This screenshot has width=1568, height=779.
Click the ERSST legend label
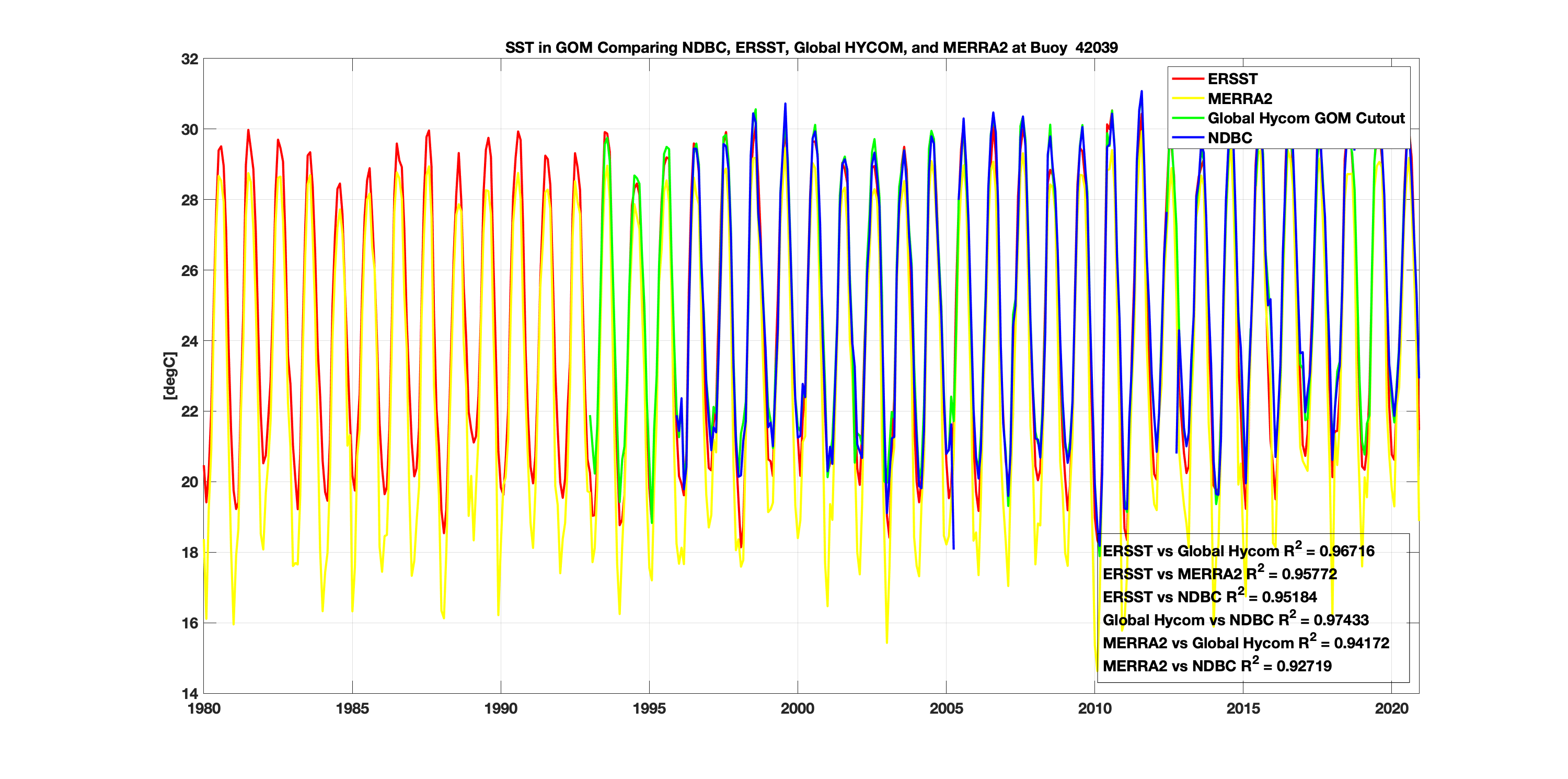[x=1232, y=79]
